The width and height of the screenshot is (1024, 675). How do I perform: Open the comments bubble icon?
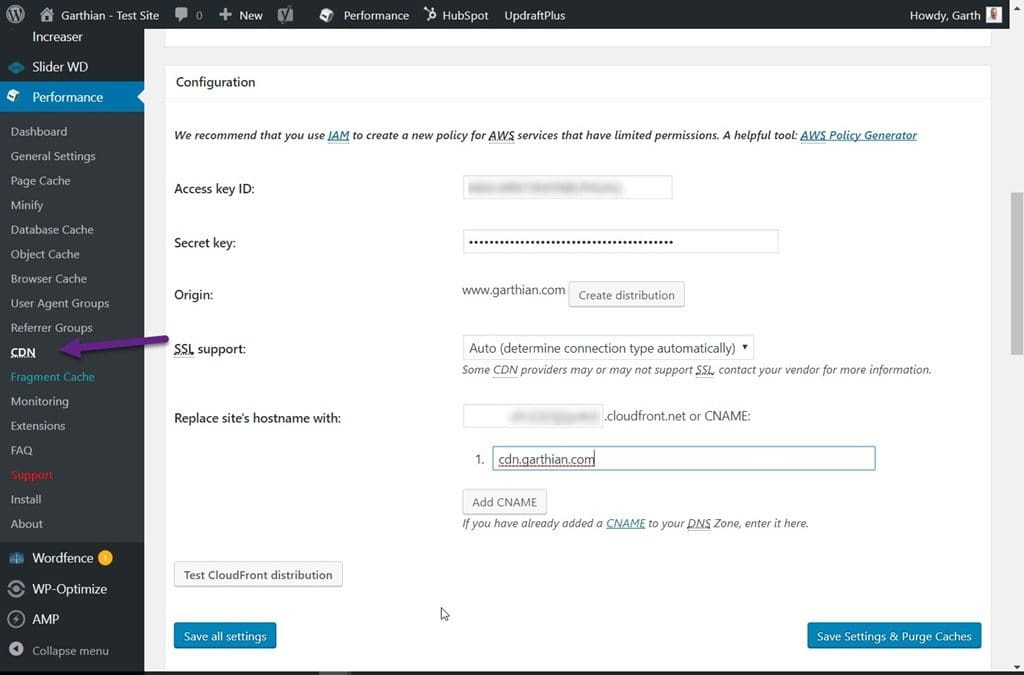(182, 14)
